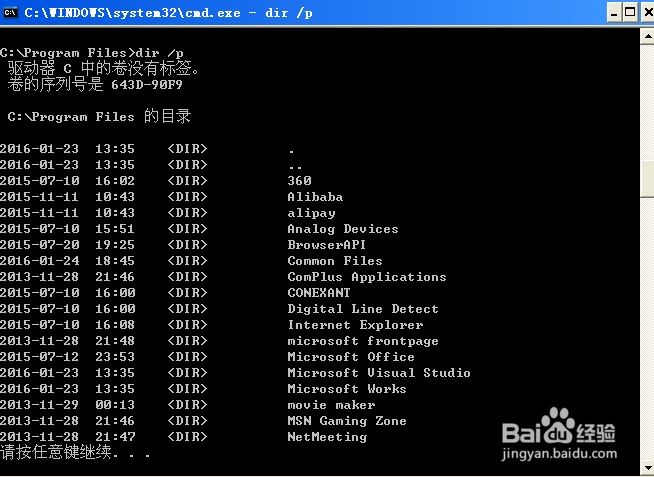
Task: Click the date 2015-07-12 in Microsoft Office row
Action: (x=40, y=357)
